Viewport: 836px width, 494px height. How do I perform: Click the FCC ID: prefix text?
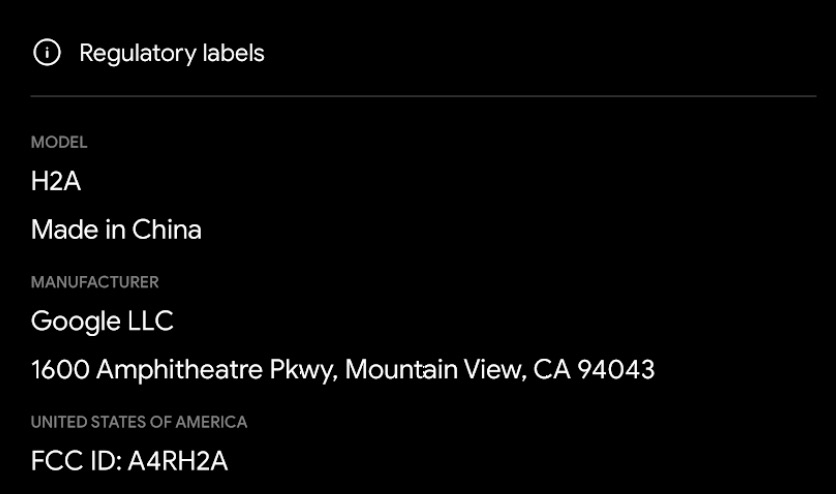tap(75, 461)
